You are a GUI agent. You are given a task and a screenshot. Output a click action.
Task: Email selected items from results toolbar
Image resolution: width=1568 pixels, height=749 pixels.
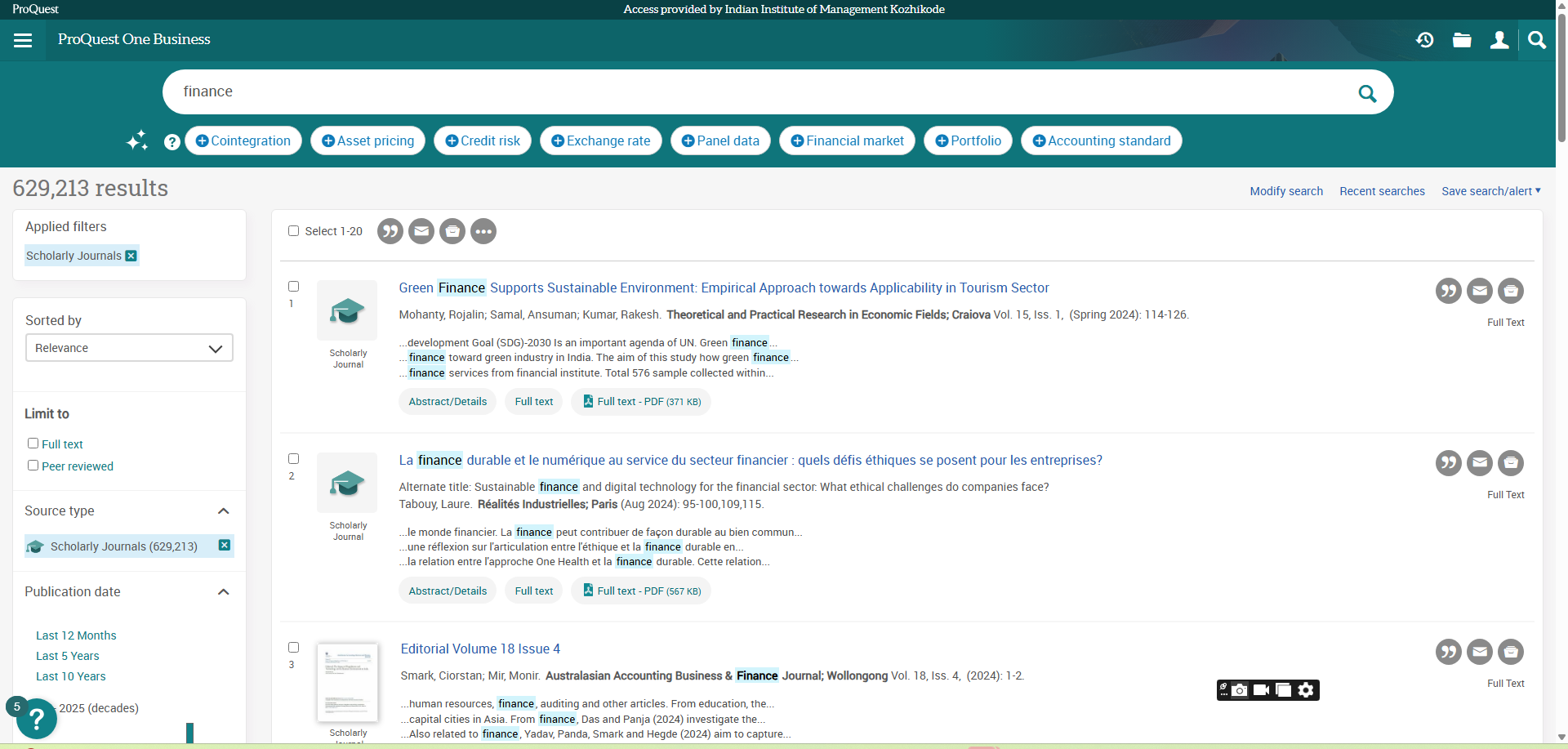point(421,231)
